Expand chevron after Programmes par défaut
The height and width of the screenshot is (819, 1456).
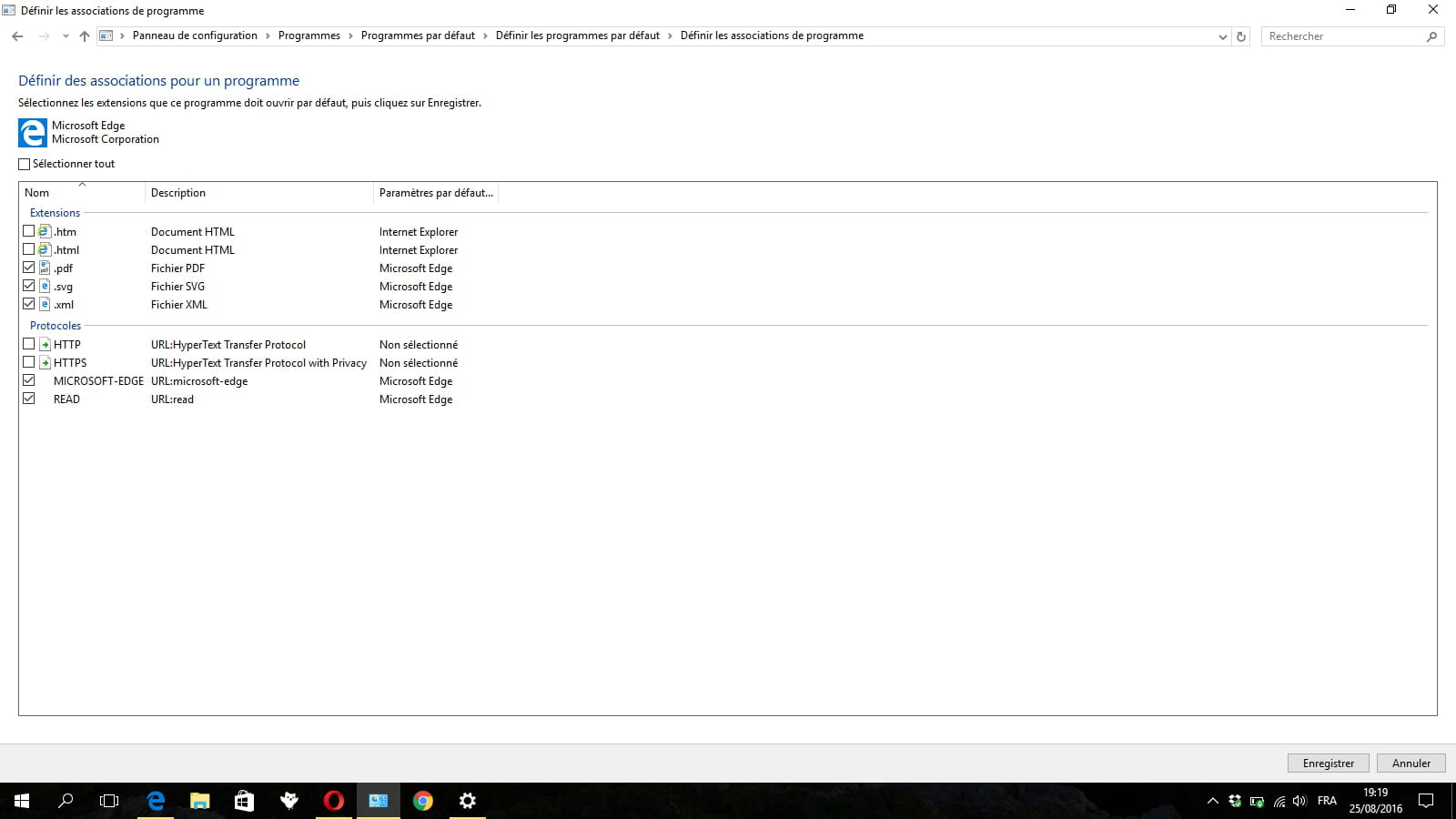[x=485, y=36]
